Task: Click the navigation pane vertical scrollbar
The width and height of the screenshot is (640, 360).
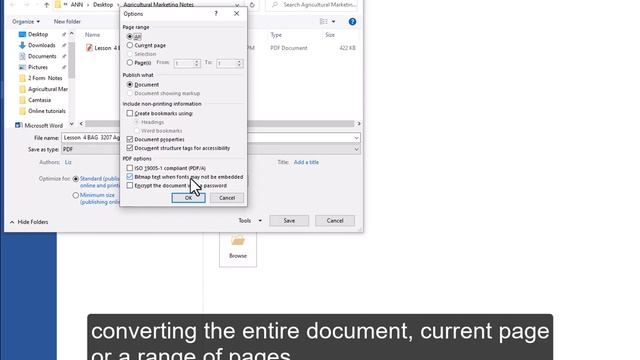Action: pos(71,60)
